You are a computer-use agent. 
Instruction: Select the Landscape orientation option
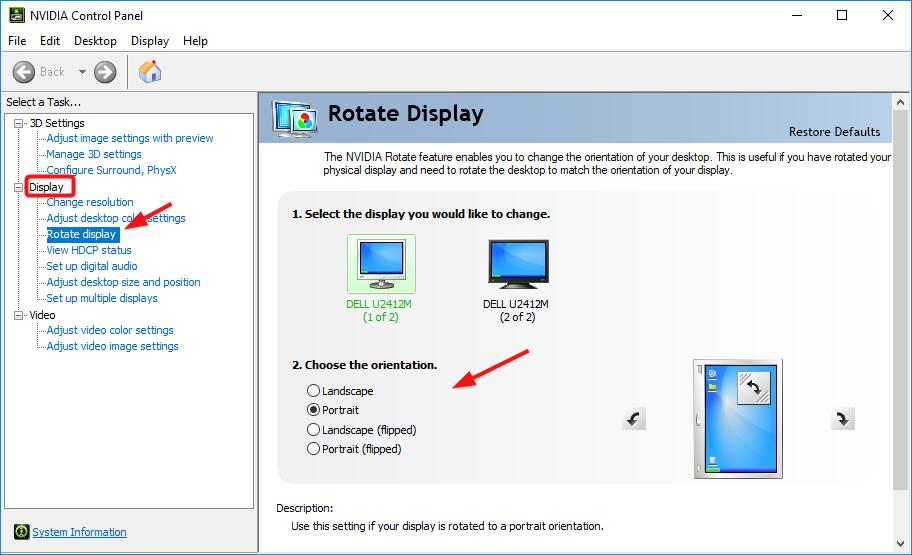[314, 391]
